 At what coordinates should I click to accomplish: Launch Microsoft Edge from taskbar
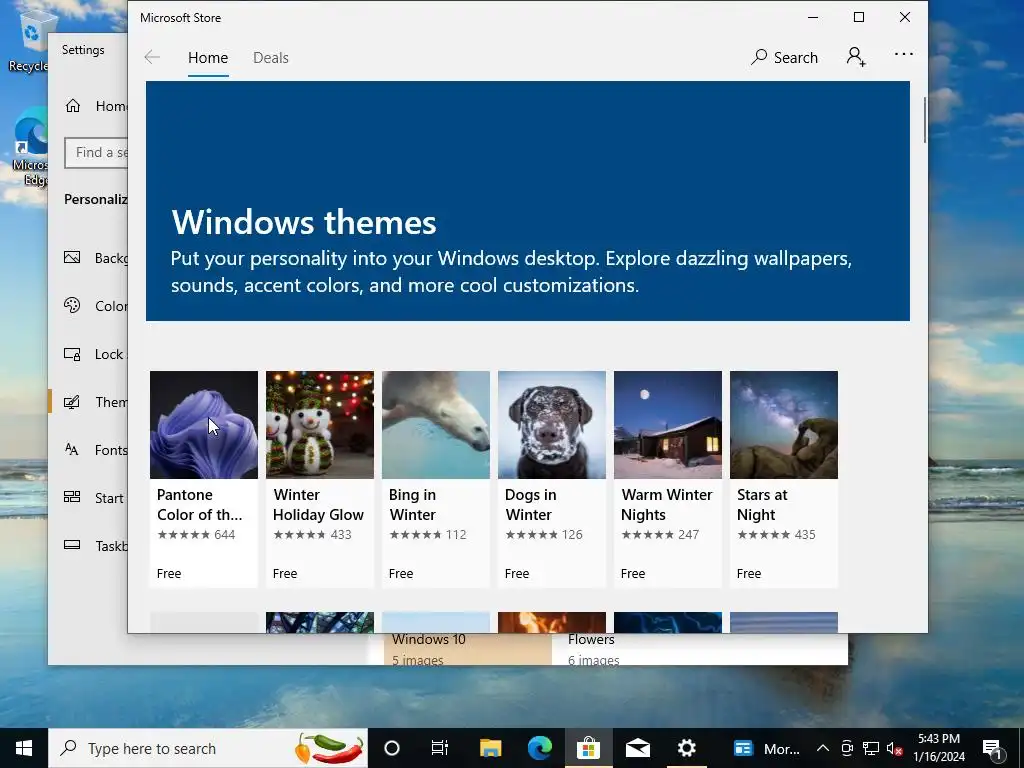[539, 748]
